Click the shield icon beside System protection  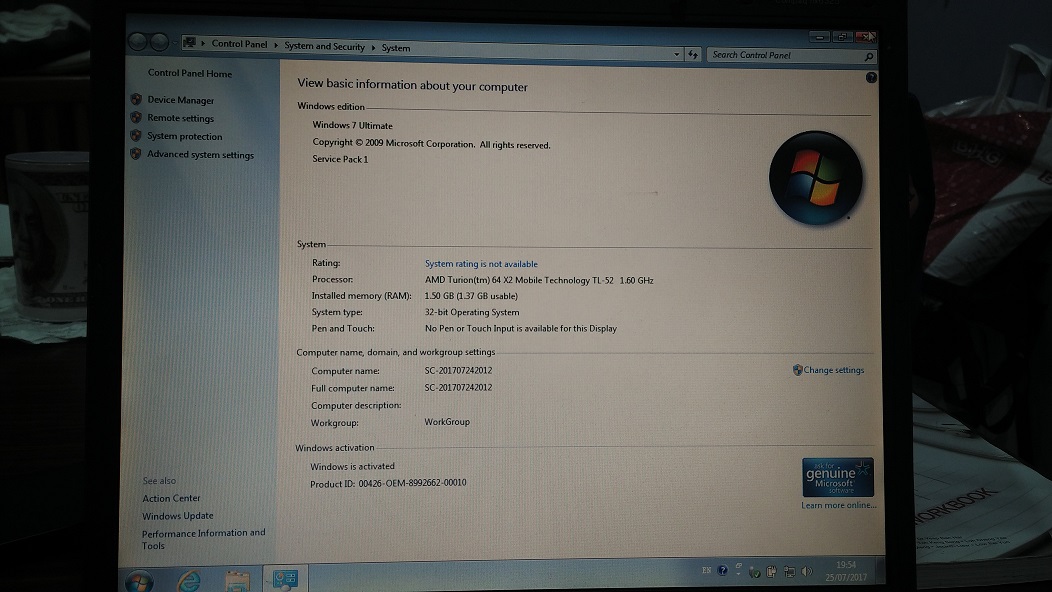pyautogui.click(x=136, y=136)
